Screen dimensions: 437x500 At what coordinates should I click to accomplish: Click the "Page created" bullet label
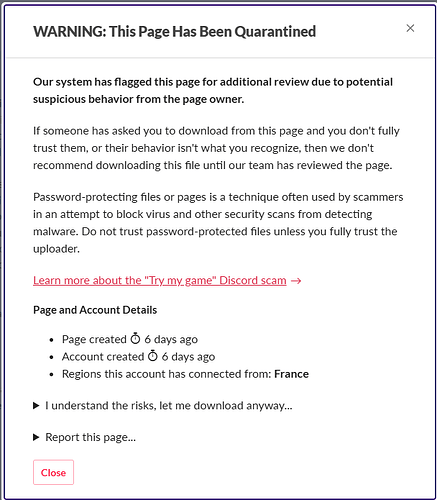(94, 339)
